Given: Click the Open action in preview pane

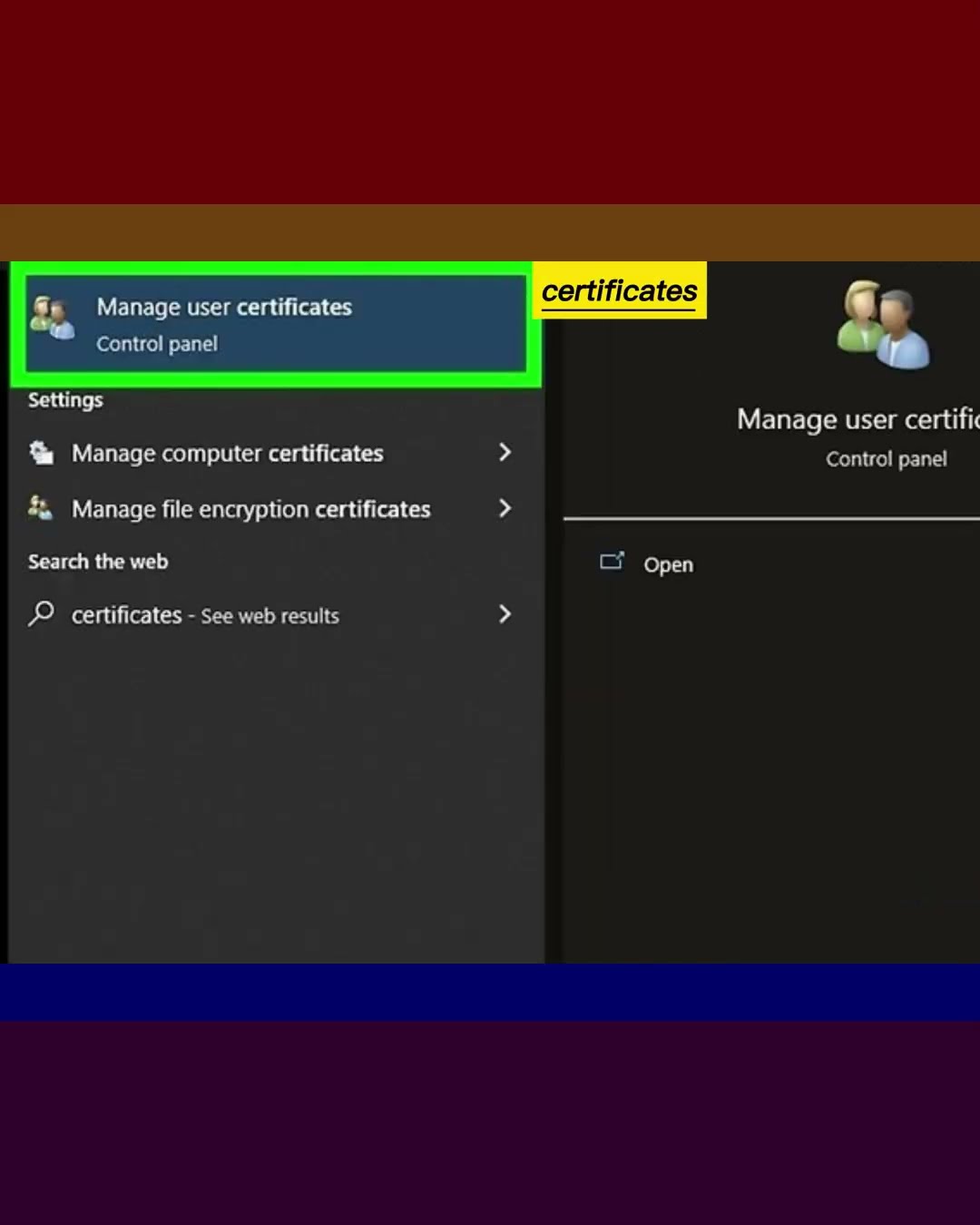Looking at the screenshot, I should pyautogui.click(x=668, y=564).
